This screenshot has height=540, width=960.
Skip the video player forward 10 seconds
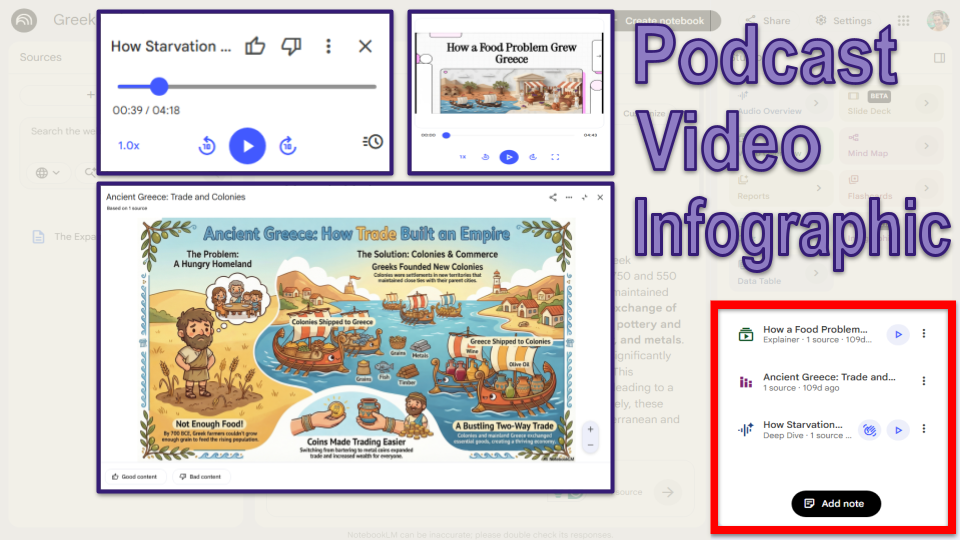533,157
